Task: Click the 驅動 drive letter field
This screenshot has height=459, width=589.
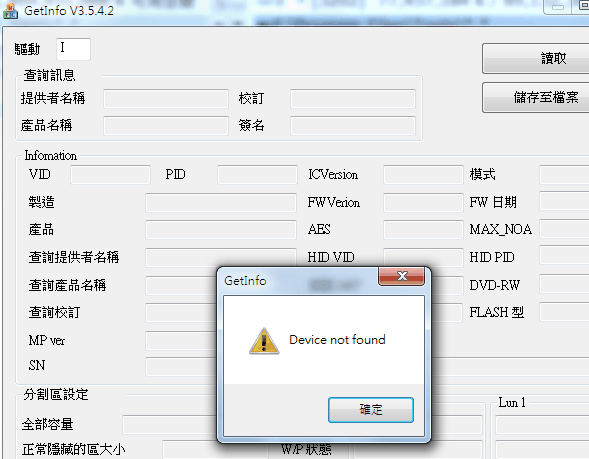Action: [73, 49]
